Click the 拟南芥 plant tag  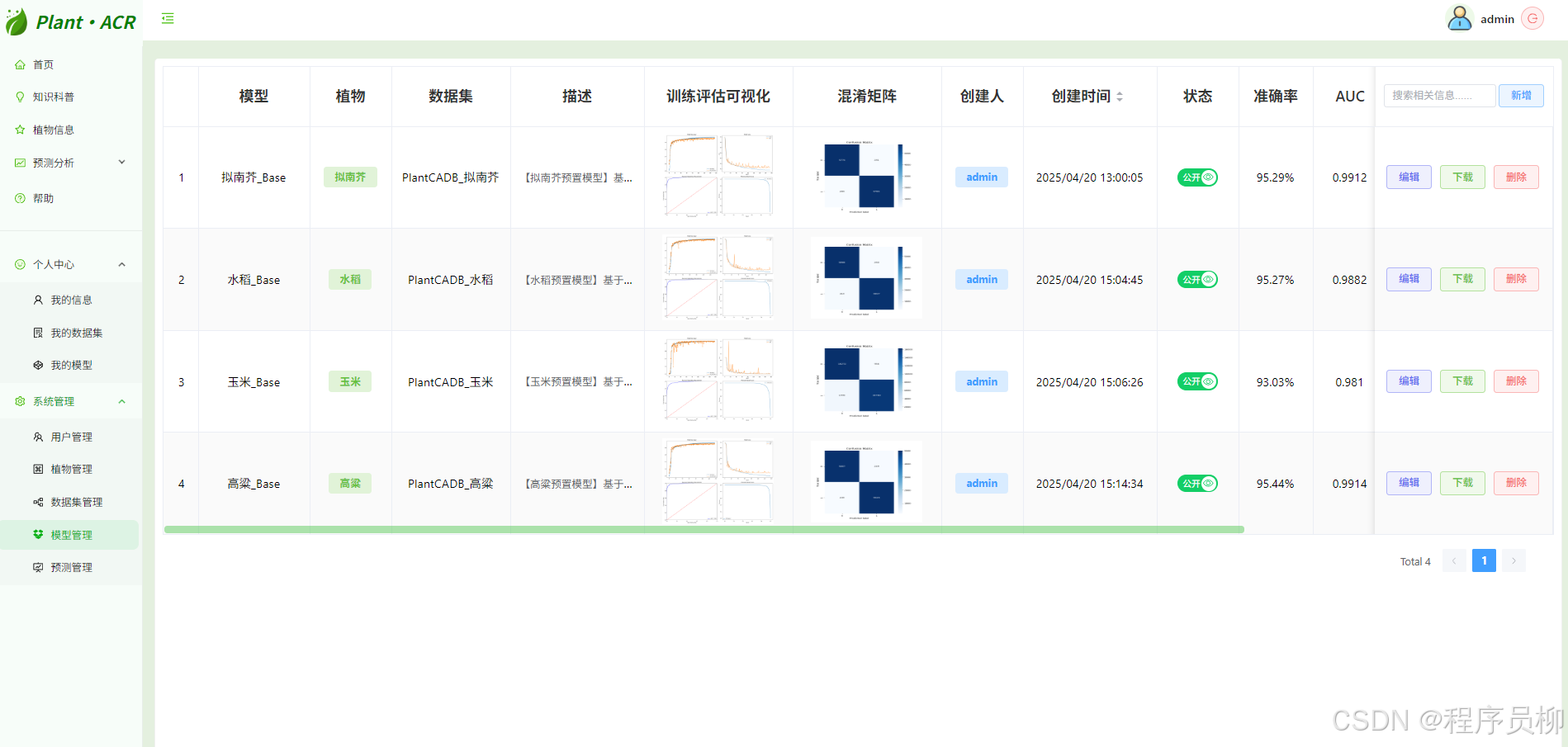tap(350, 177)
